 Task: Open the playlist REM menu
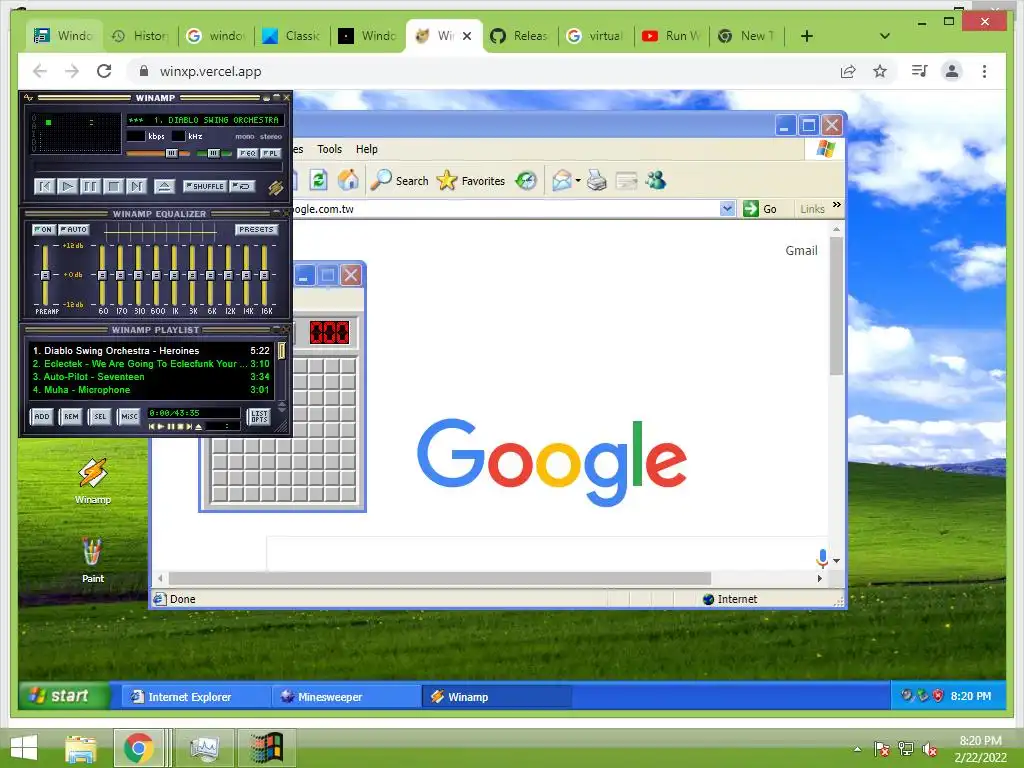click(71, 417)
